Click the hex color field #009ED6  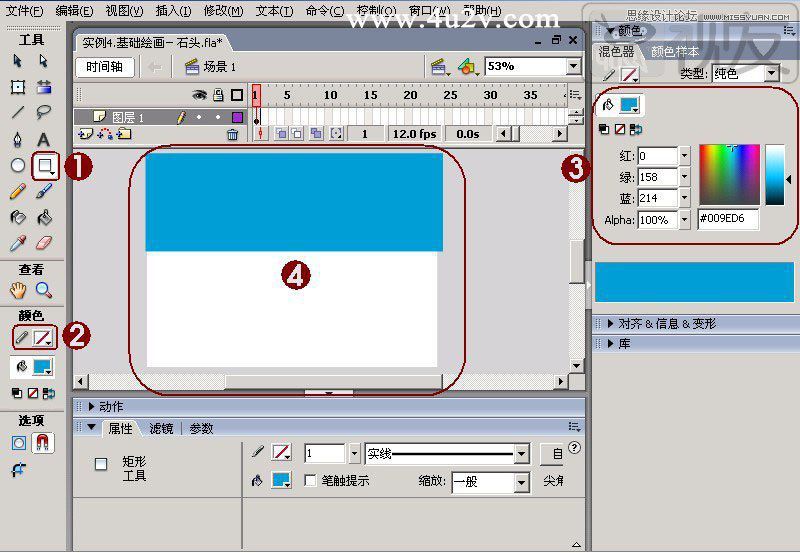728,220
